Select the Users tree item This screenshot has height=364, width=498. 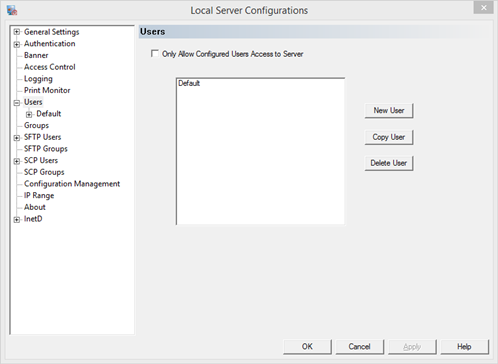[x=33, y=102]
